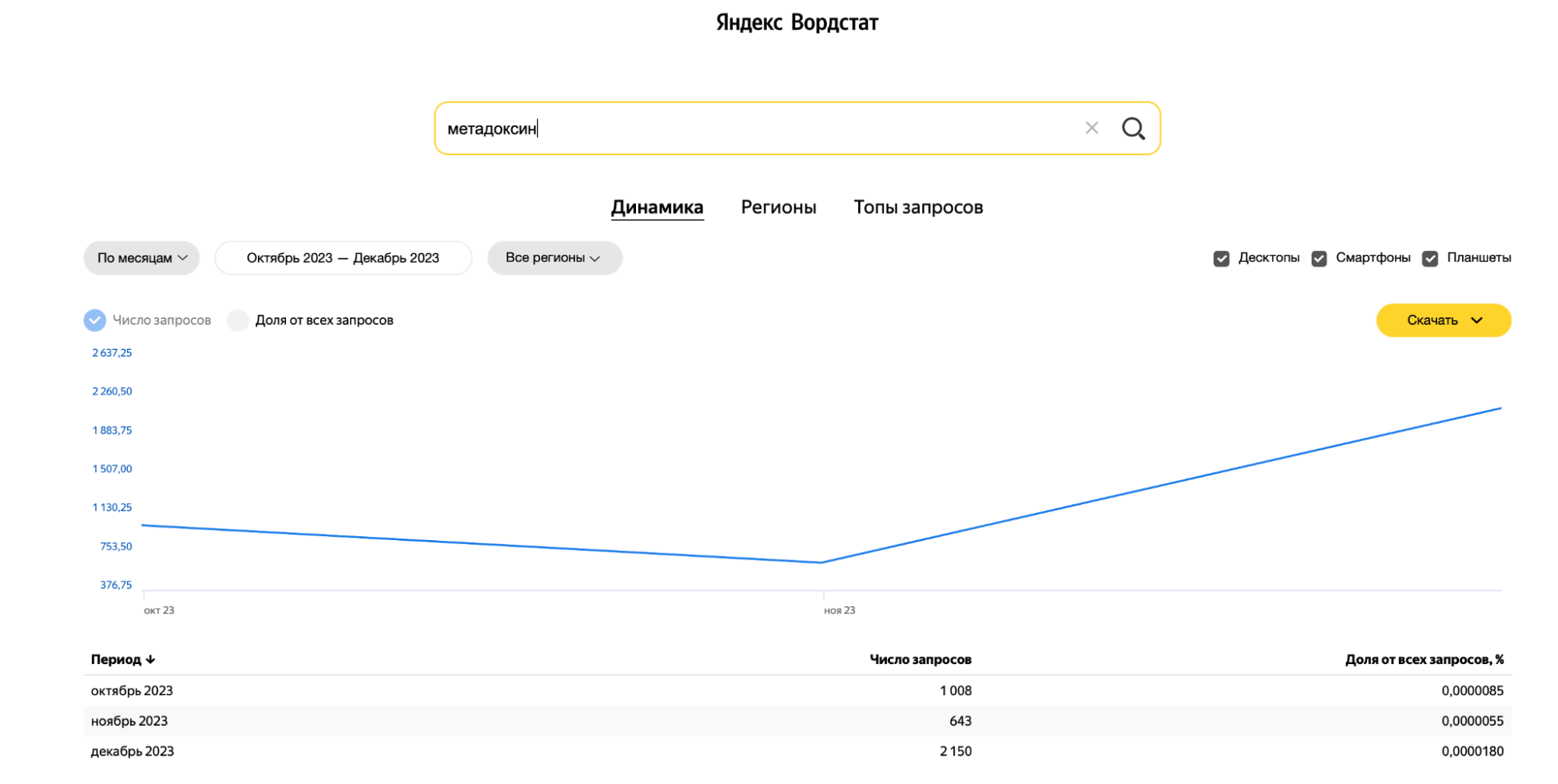Viewport: 1558px width, 784px height.
Task: Sort table by Период column
Action: pos(123,659)
